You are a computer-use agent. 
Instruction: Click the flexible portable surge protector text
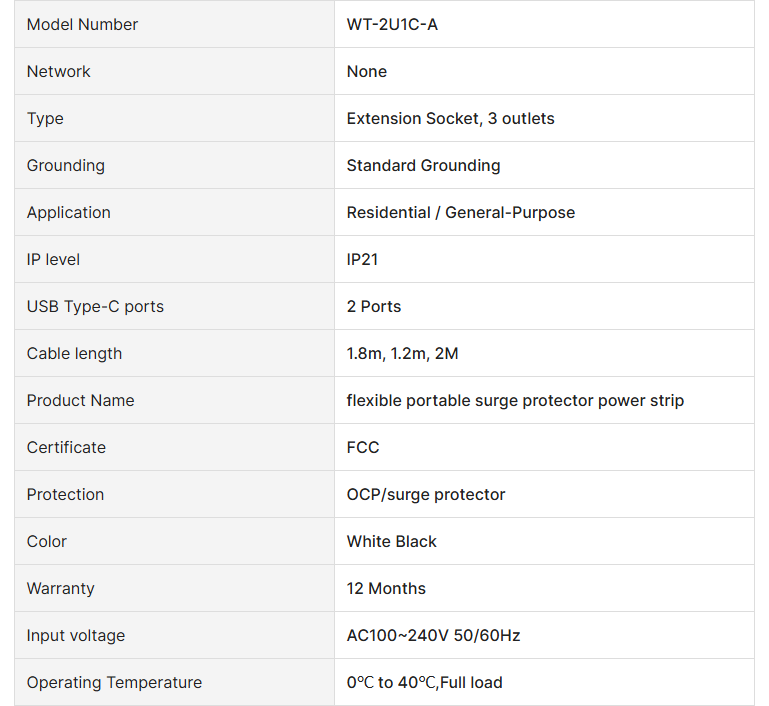click(x=515, y=400)
